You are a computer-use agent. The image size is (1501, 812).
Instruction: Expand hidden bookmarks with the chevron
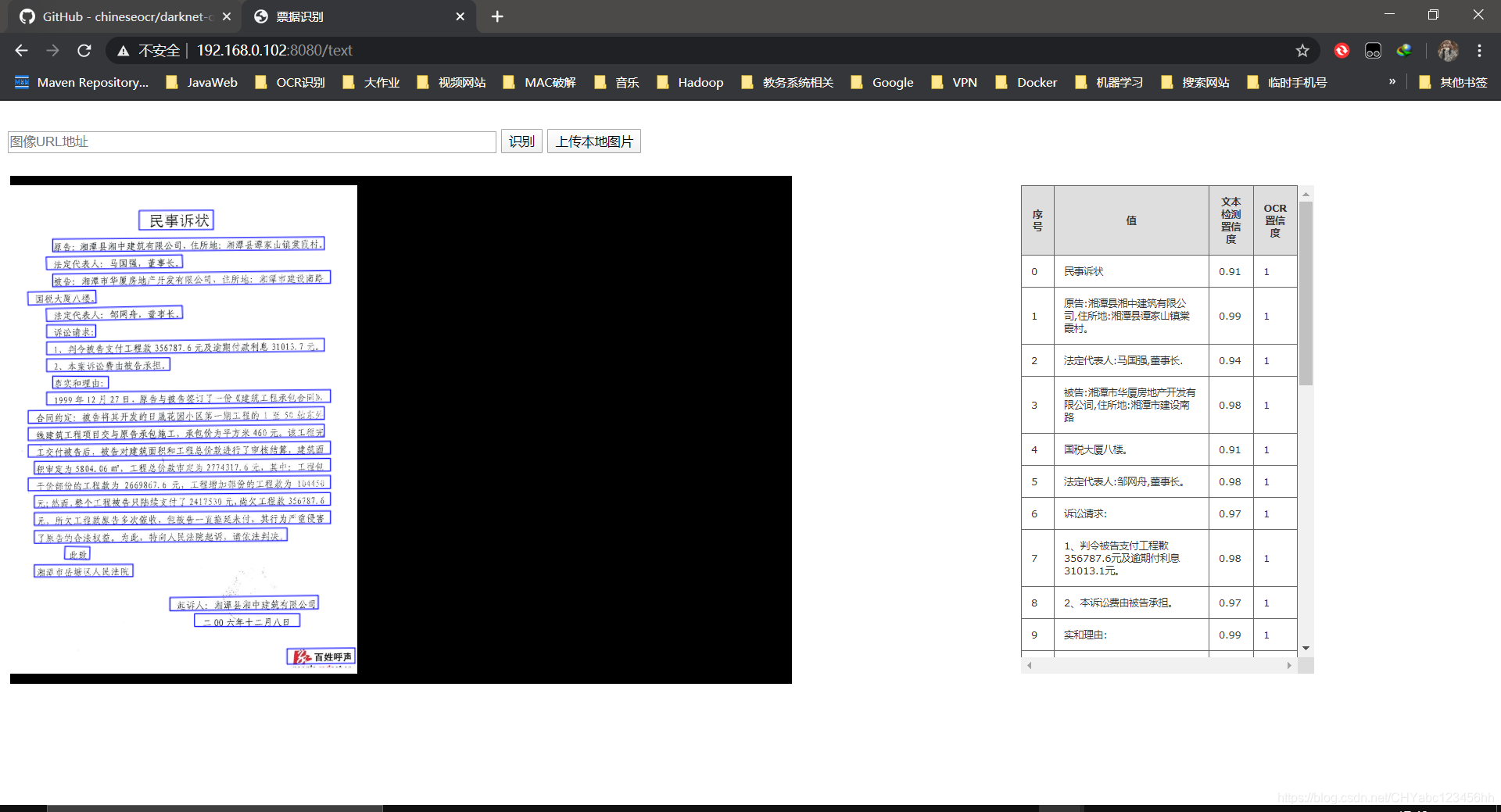1392,81
